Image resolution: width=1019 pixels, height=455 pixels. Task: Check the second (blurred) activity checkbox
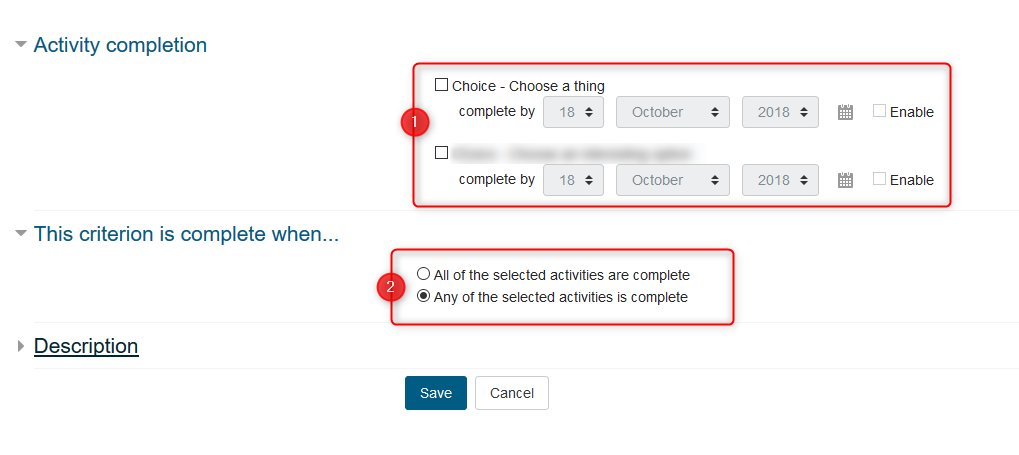442,154
